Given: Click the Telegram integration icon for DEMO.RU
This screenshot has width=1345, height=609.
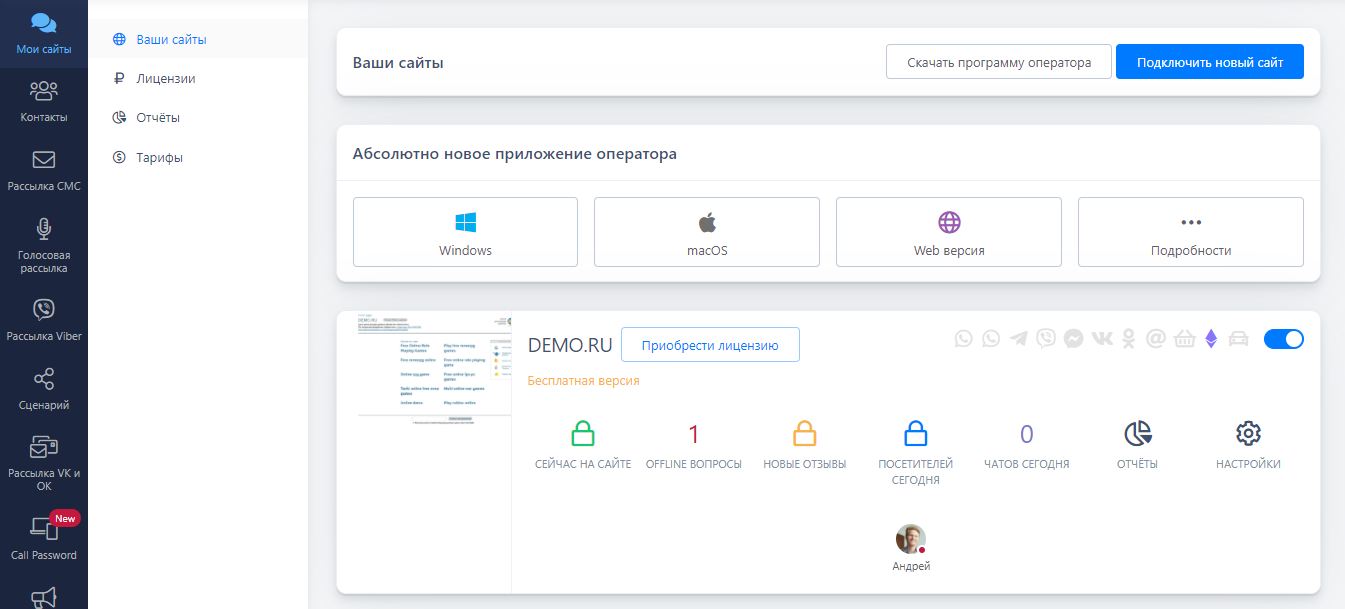Looking at the screenshot, I should coord(1019,339).
